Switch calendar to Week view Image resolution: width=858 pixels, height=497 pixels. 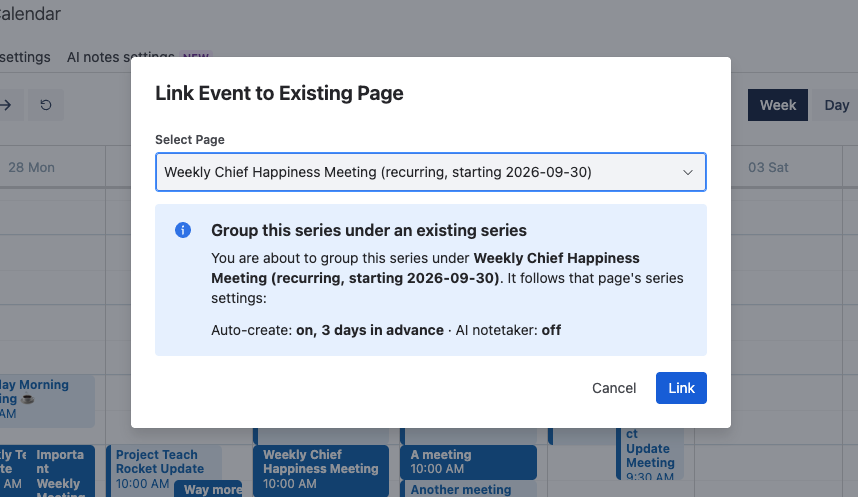click(778, 105)
